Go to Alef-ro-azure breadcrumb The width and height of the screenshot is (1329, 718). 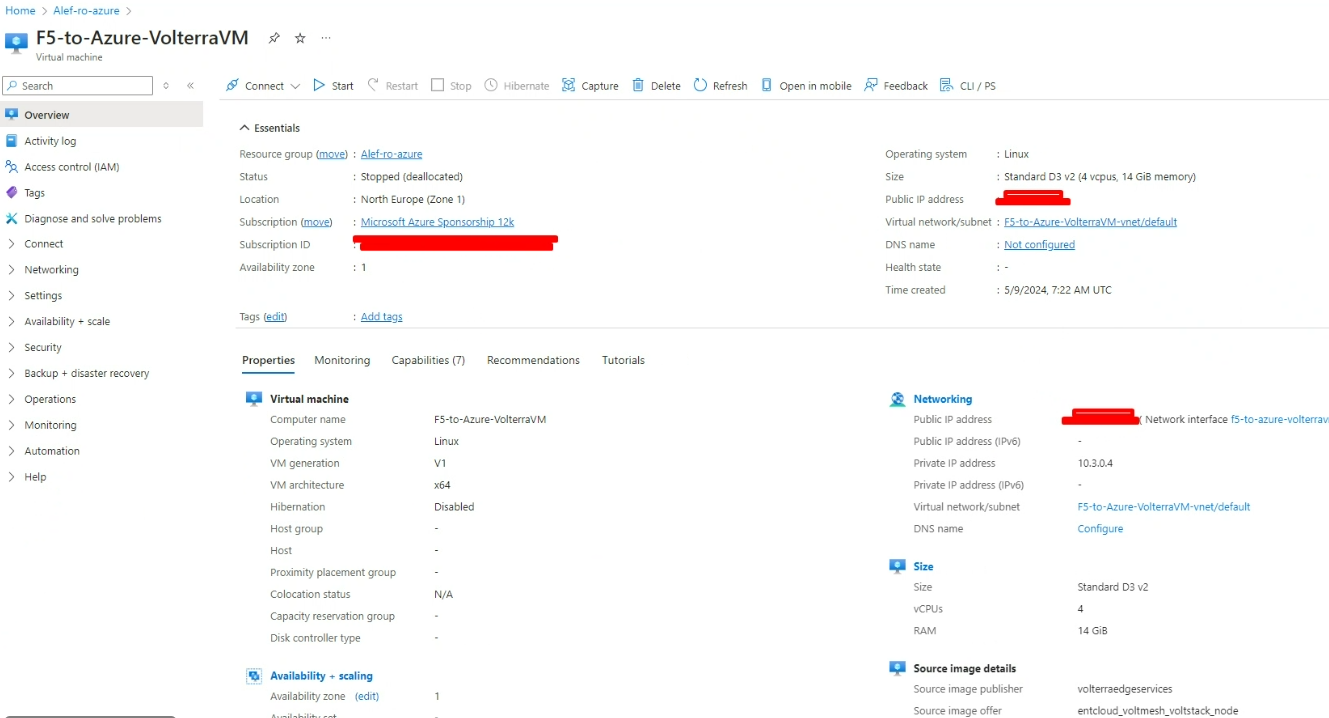(86, 10)
